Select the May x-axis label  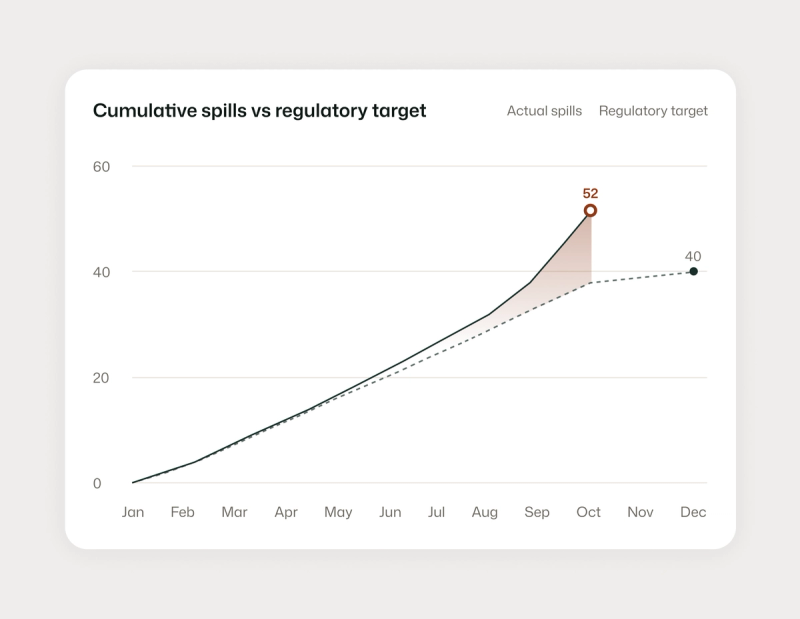(338, 512)
